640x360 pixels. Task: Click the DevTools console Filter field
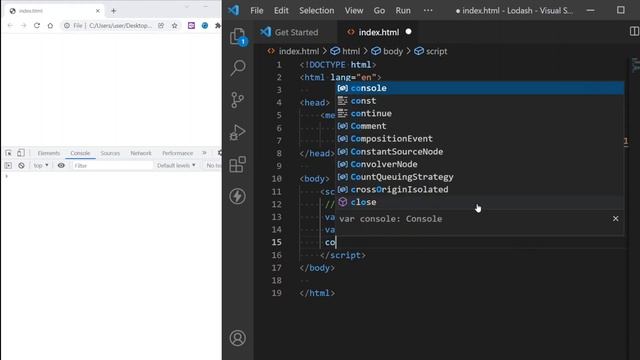(x=112, y=165)
